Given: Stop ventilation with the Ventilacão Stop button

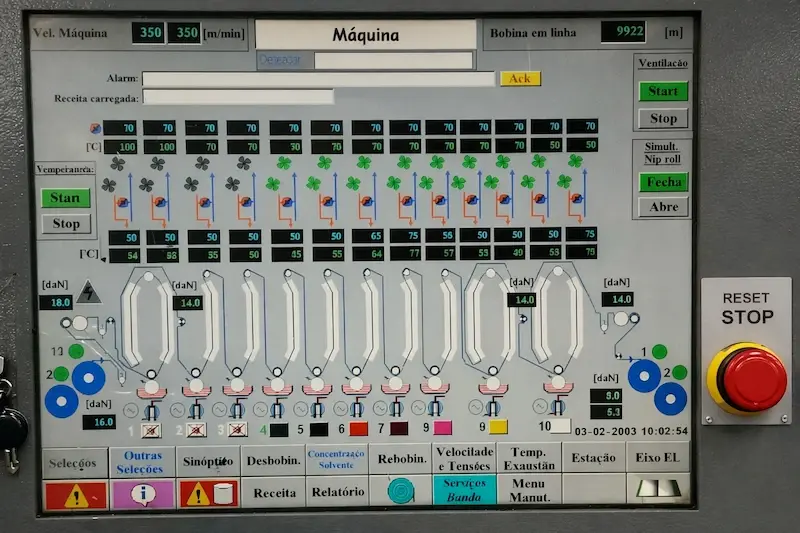Looking at the screenshot, I should click(x=663, y=119).
